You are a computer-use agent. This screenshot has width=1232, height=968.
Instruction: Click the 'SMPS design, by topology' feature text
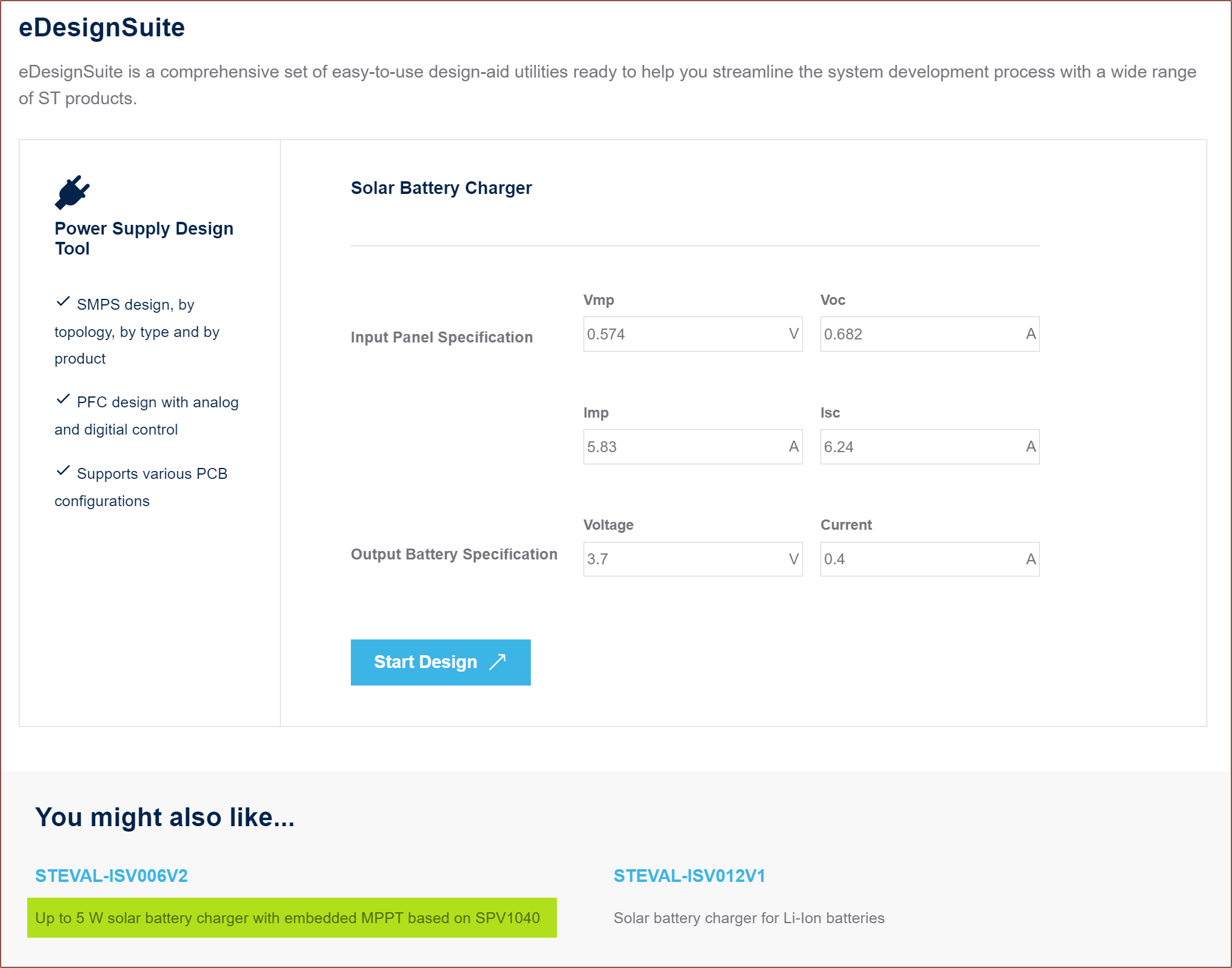click(x=137, y=332)
